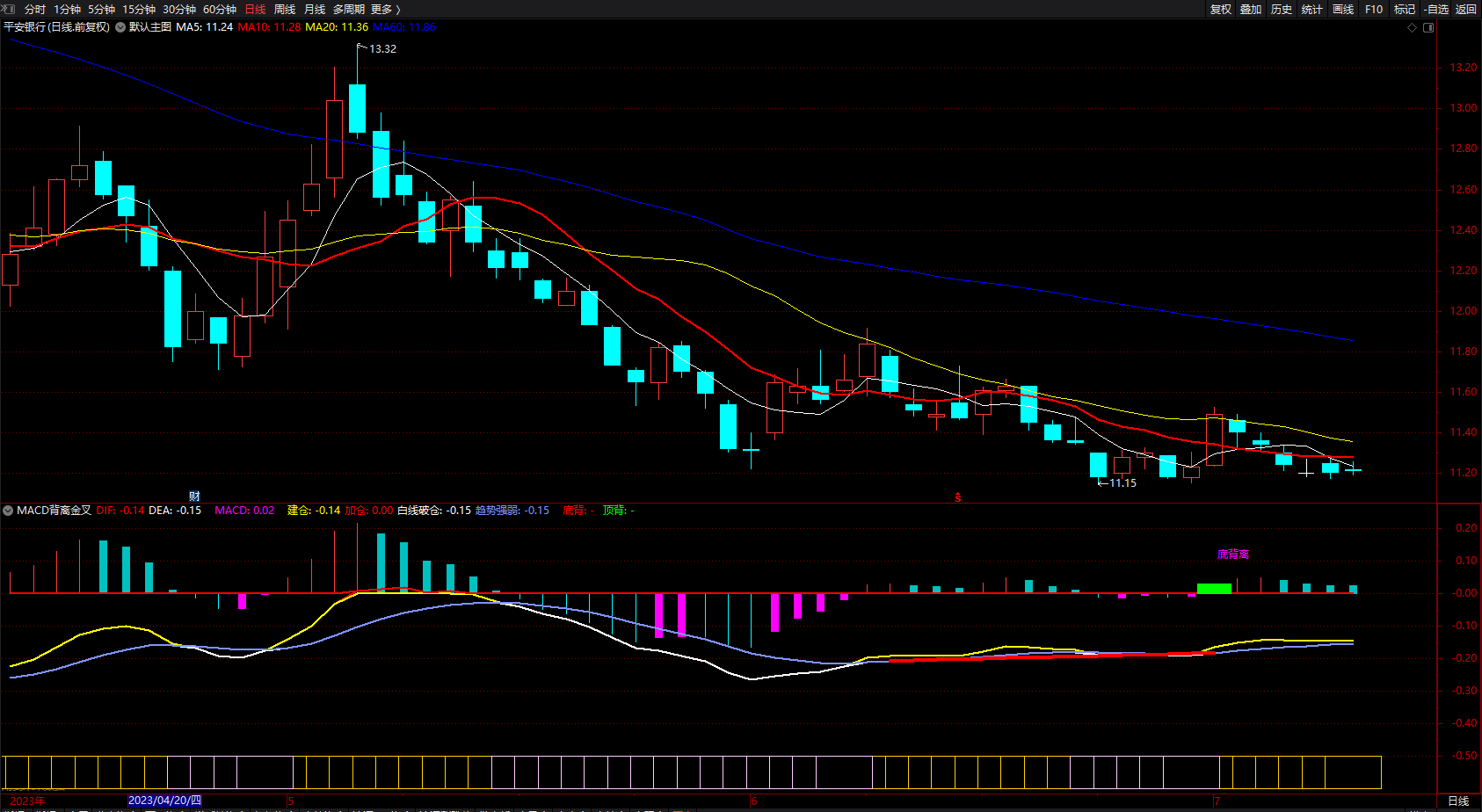
Task: Select the 1分钟 period tab
Action: coord(67,10)
